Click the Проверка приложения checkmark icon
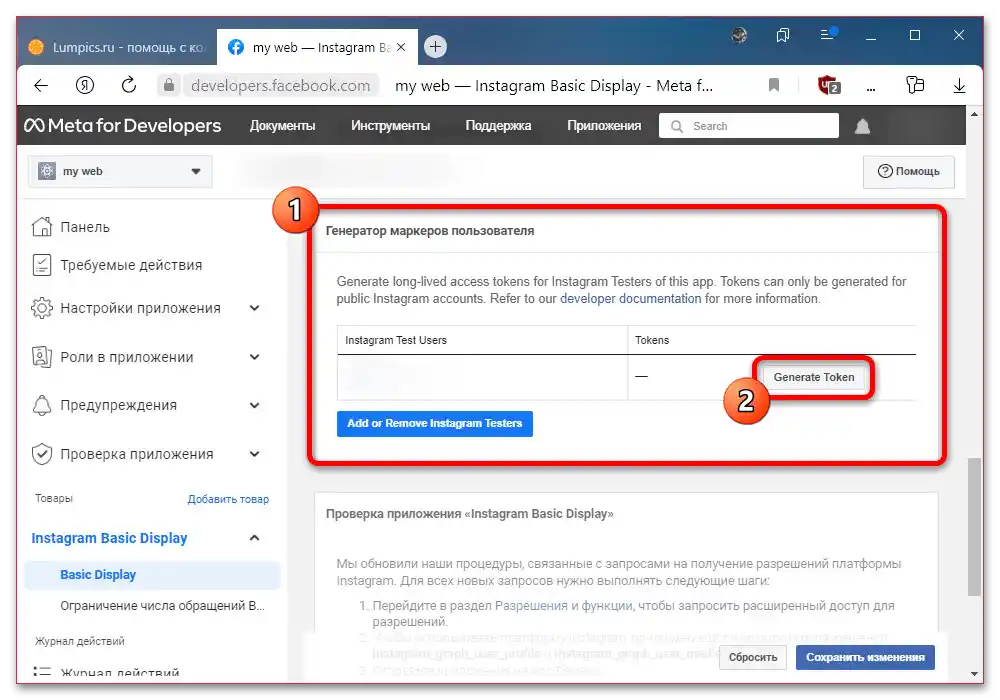Screen dimensions: 1000x700 click(41, 453)
